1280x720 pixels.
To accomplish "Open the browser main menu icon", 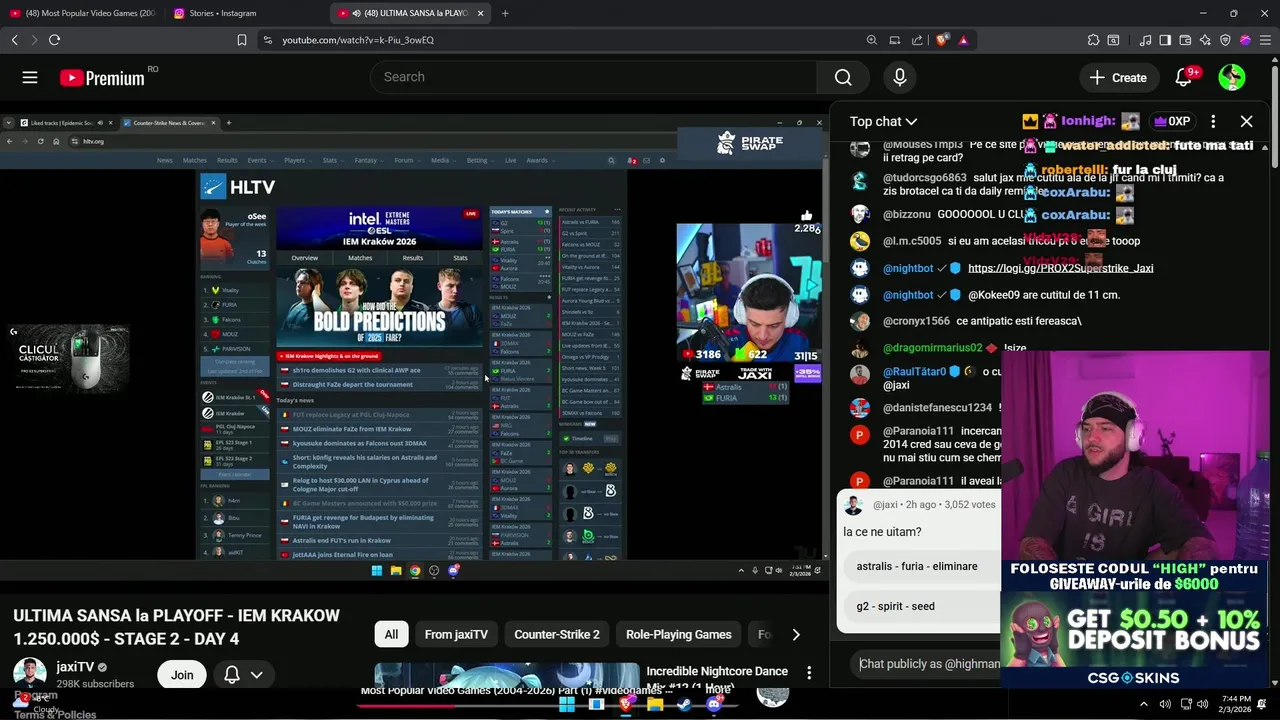I will 1265,40.
